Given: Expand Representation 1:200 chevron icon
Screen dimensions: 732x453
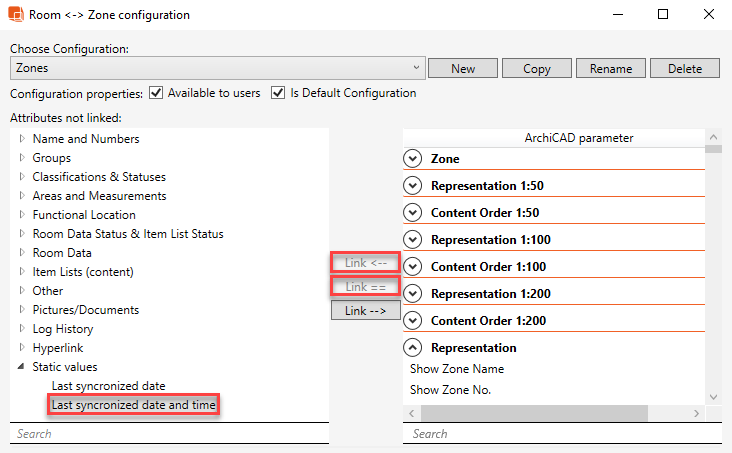Looking at the screenshot, I should point(413,293).
